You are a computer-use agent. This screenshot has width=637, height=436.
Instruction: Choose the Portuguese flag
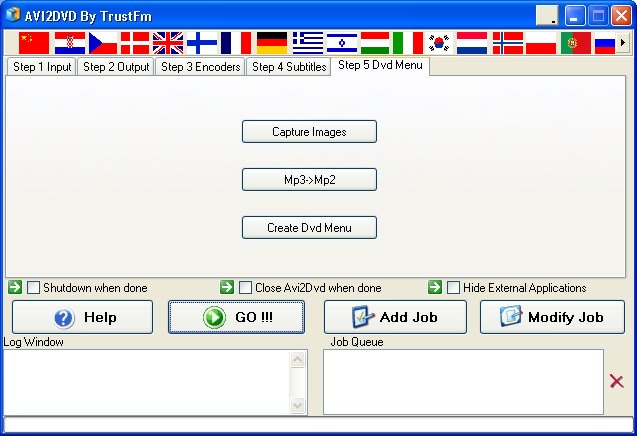pyautogui.click(x=576, y=43)
